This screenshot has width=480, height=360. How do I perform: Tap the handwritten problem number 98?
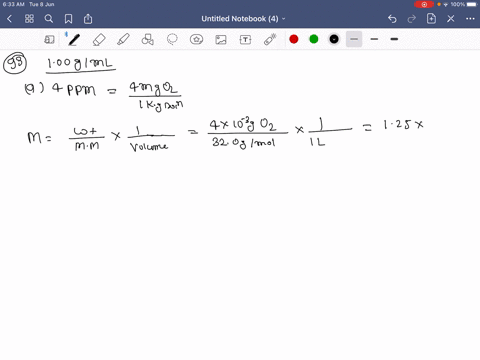click(x=15, y=63)
